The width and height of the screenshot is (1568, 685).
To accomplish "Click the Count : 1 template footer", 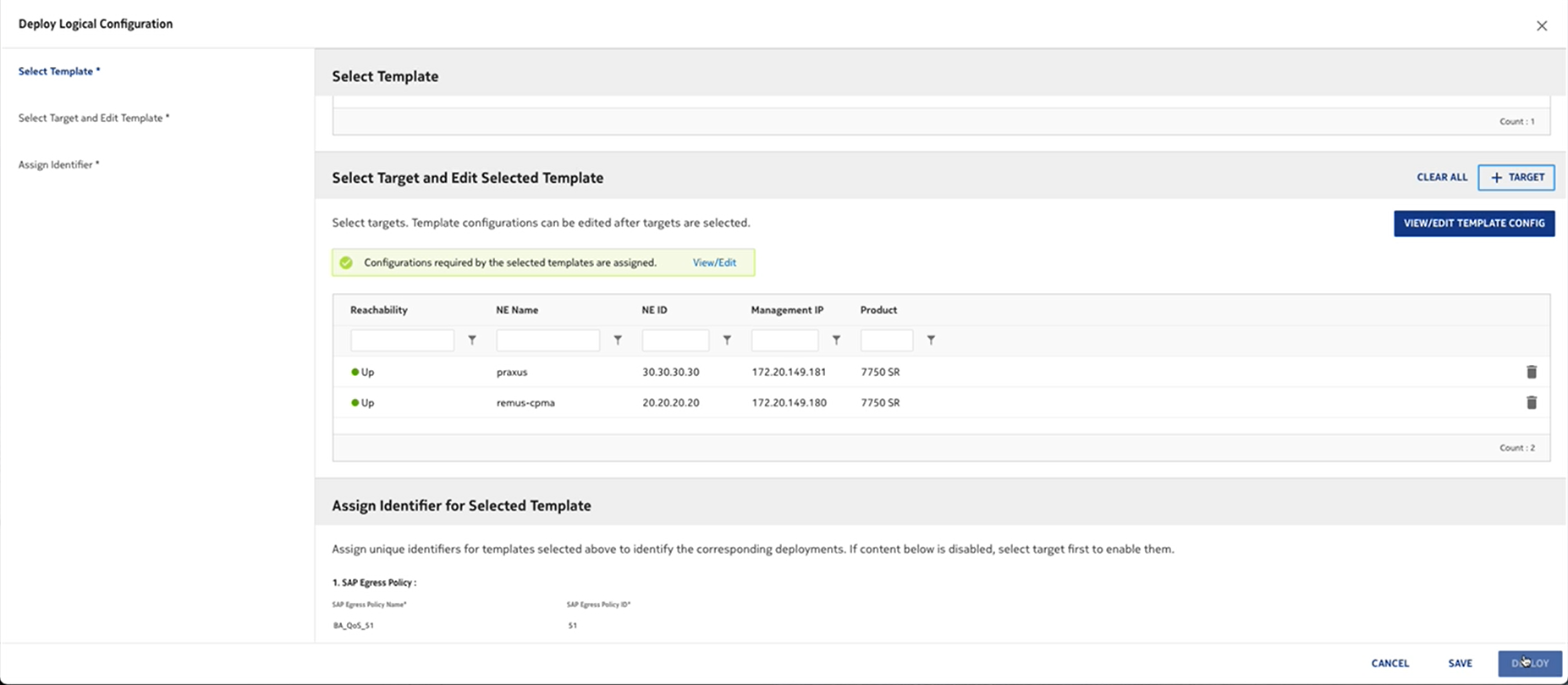I will point(1516,121).
